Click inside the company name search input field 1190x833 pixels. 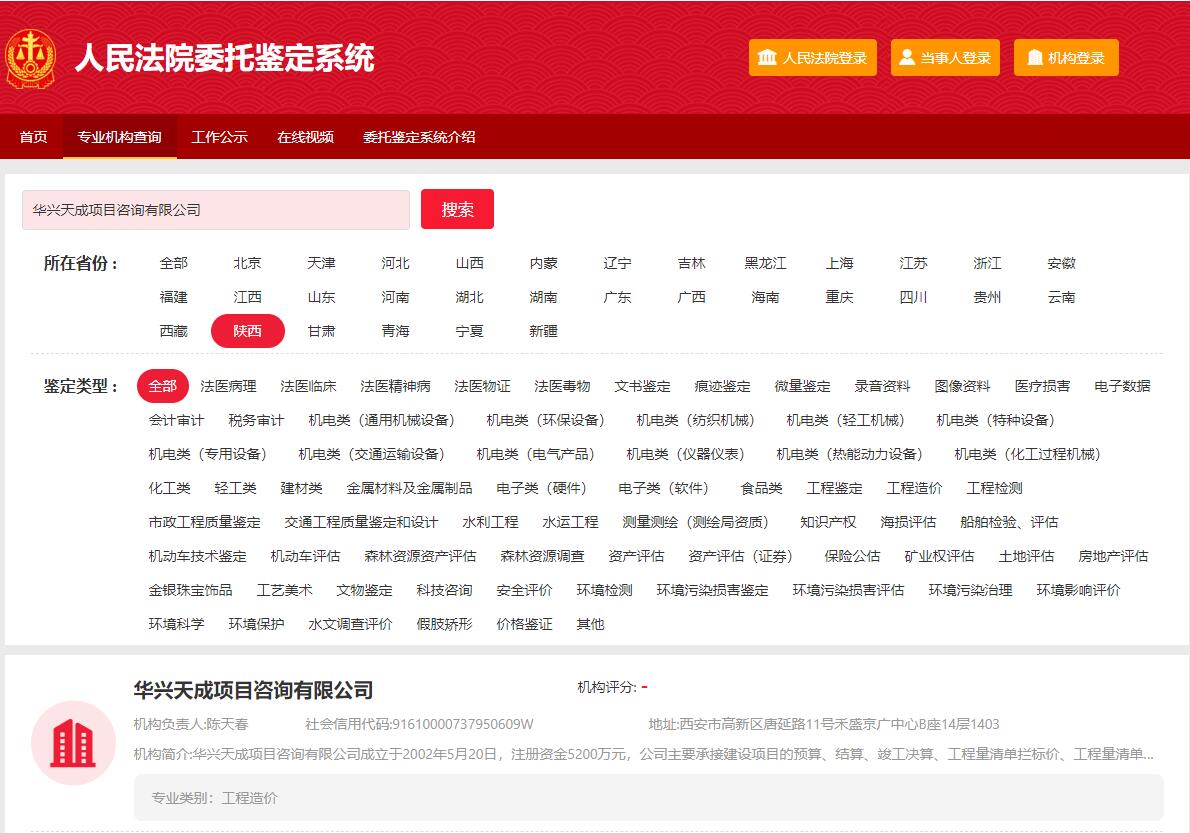click(x=215, y=209)
